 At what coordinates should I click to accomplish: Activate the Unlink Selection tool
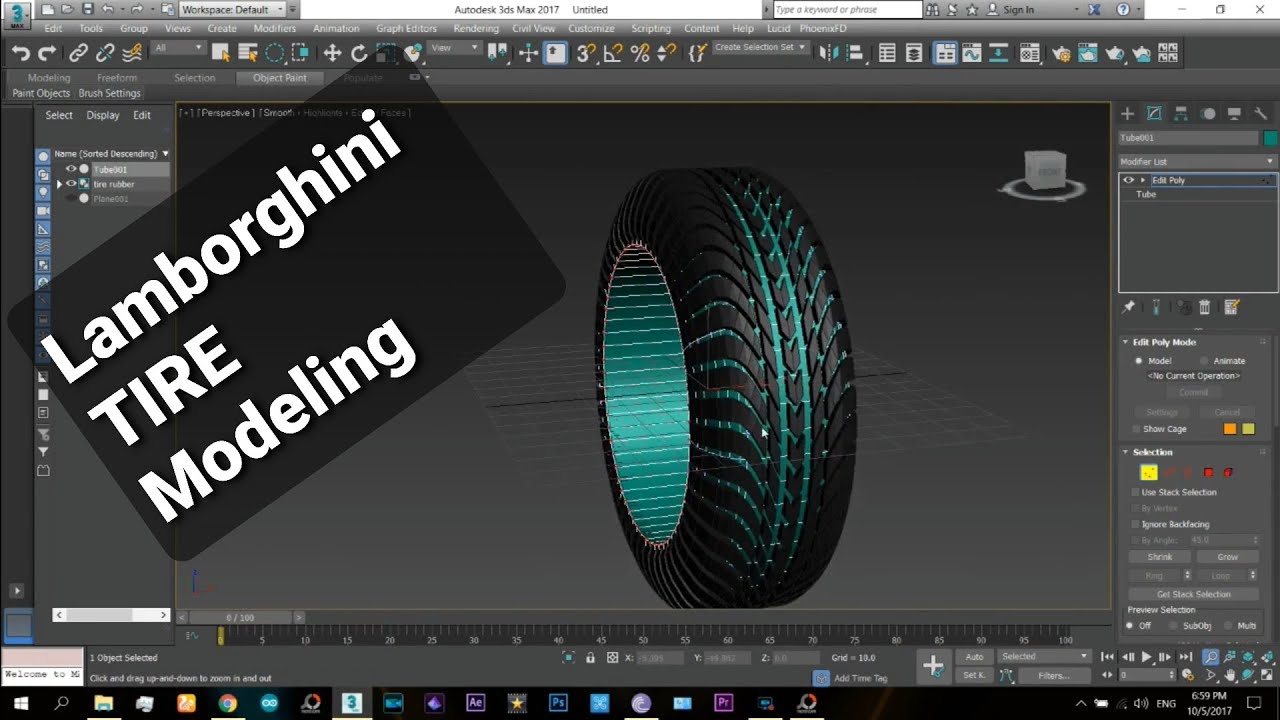tap(105, 53)
